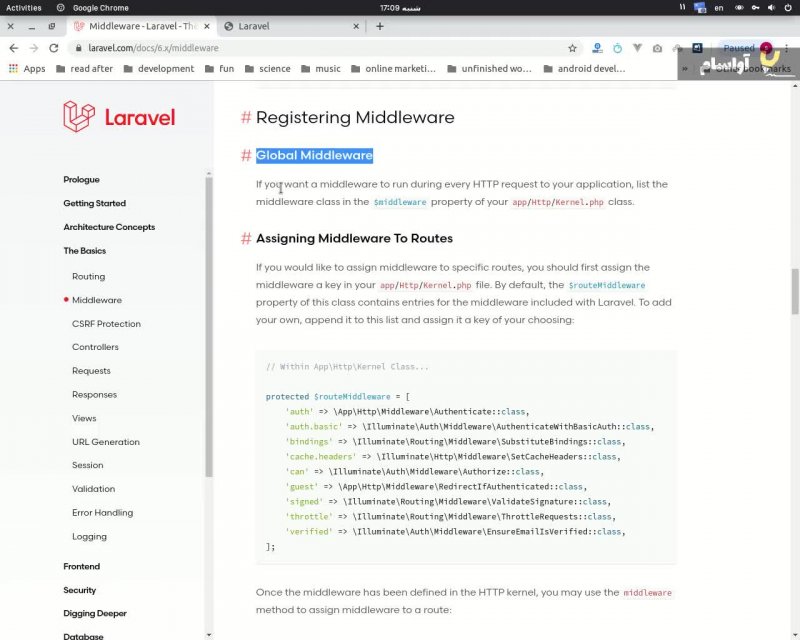This screenshot has width=800, height=640.
Task: Click the Laravel logo in the sidebar
Action: [x=119, y=117]
